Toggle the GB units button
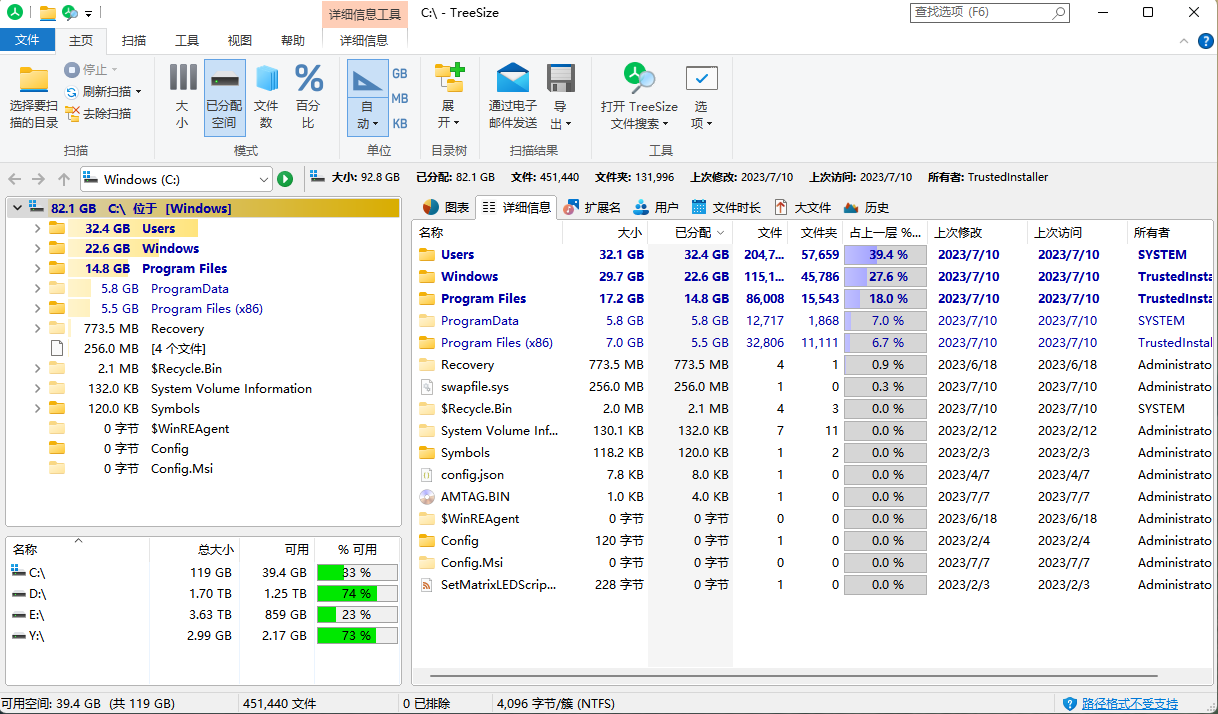The image size is (1218, 714). 399,73
